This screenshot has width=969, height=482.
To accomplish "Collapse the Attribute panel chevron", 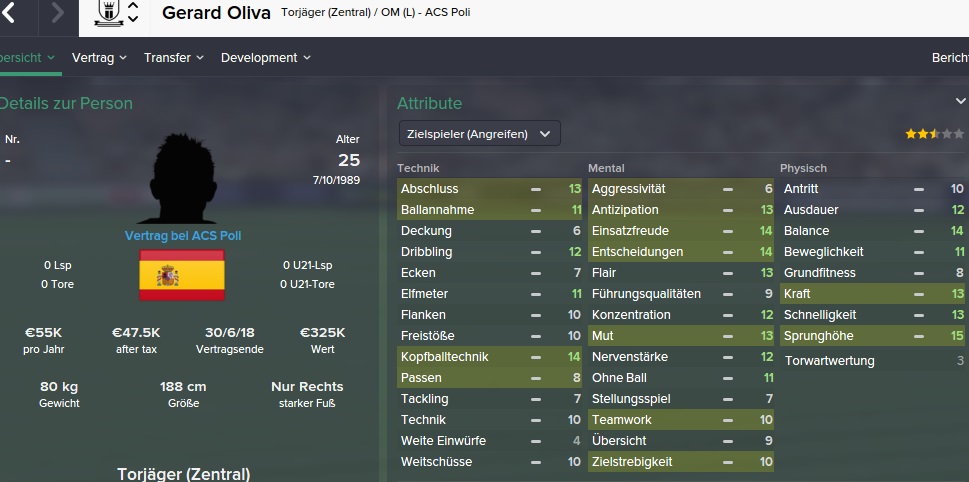I will tap(960, 102).
